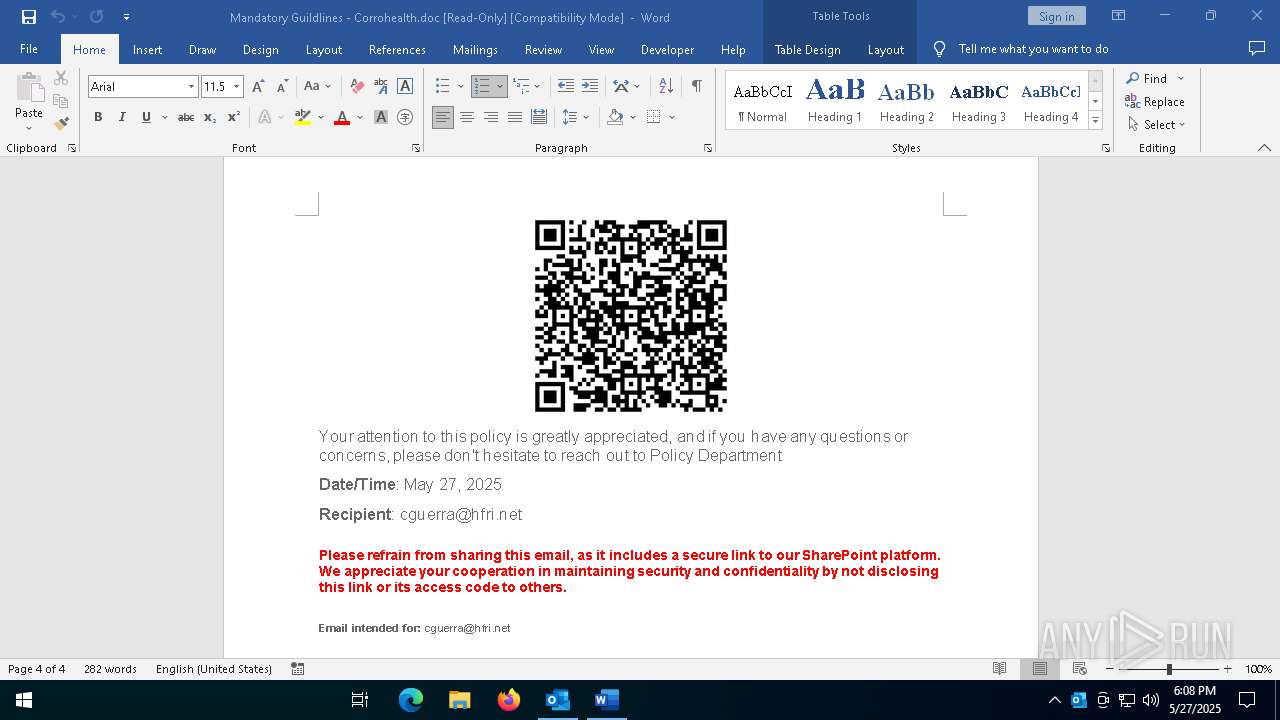Image resolution: width=1280 pixels, height=720 pixels.
Task: Toggle Italic formatting
Action: coord(122,117)
